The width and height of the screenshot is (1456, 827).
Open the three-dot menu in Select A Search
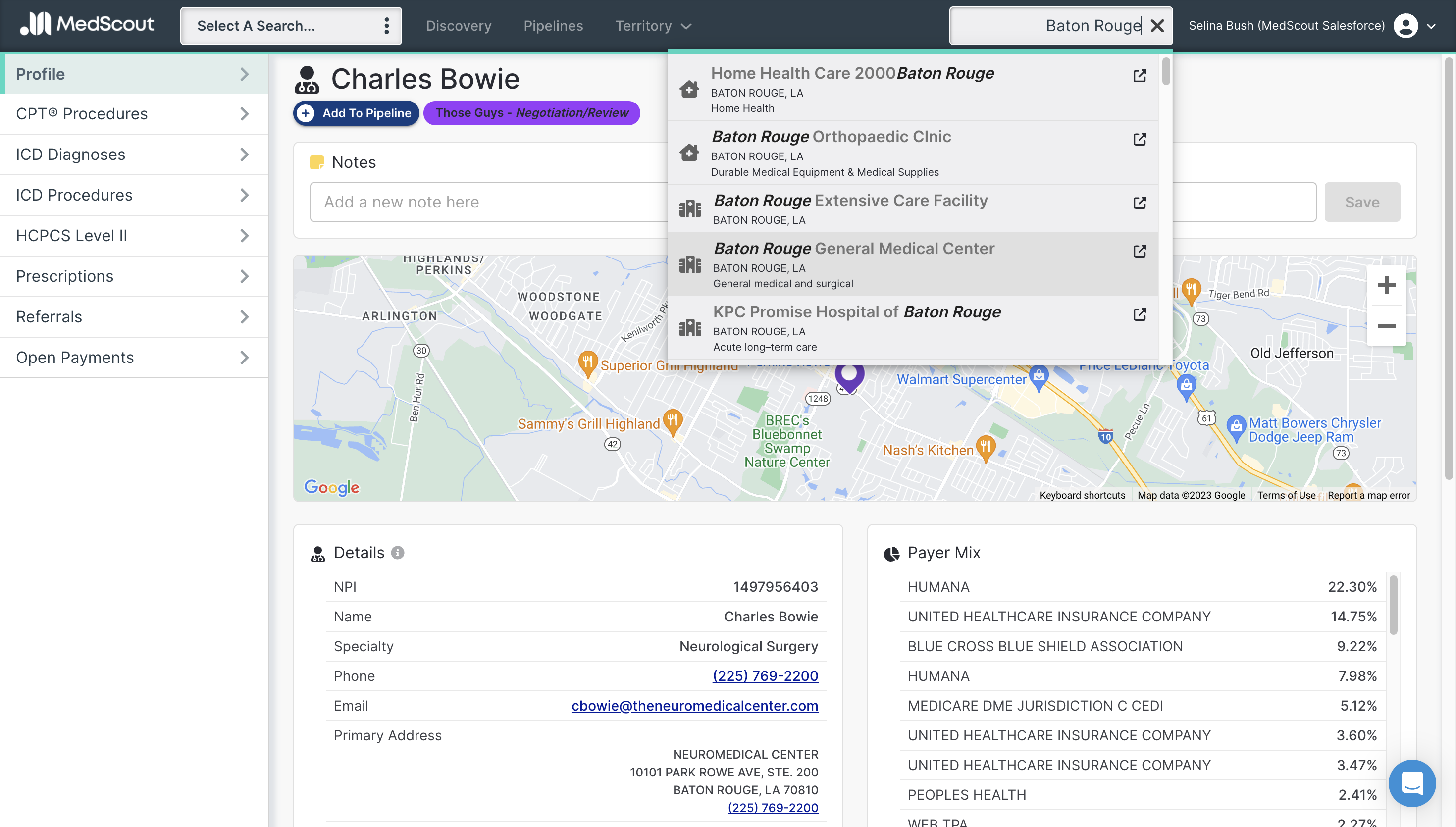click(387, 26)
